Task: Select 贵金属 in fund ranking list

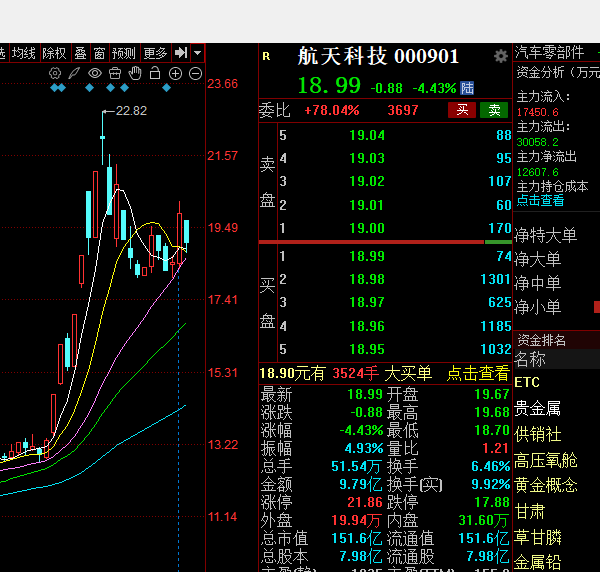Action: (537, 408)
